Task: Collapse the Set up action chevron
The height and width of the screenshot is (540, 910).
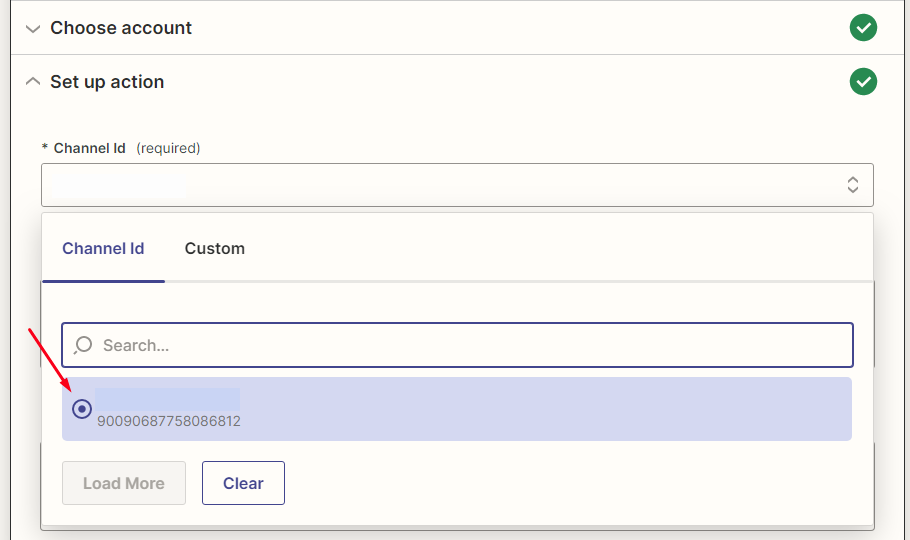Action: point(33,82)
